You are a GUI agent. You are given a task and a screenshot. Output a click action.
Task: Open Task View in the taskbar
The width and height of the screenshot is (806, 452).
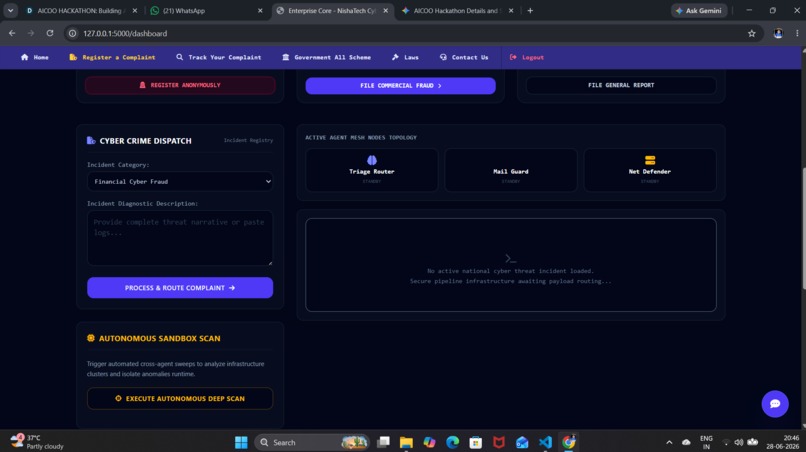(383, 442)
